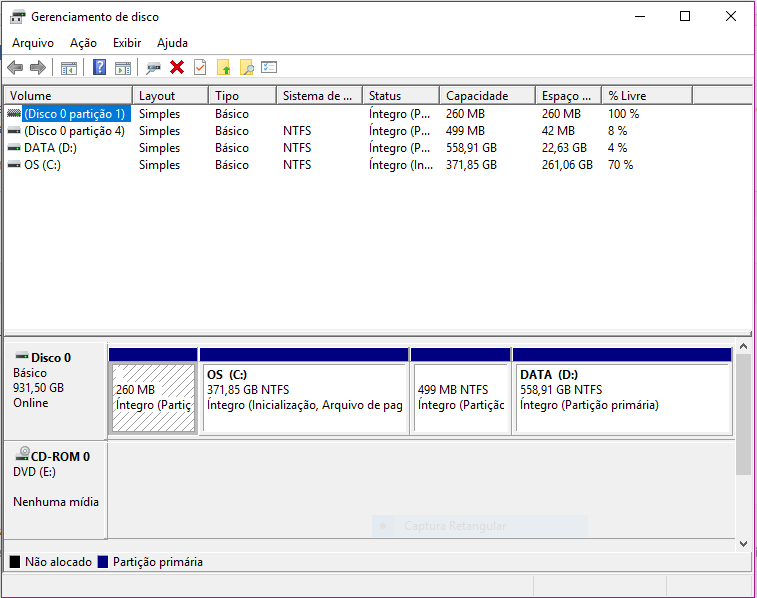This screenshot has height=598, width=757.
Task: Click the folder with magnifier icon
Action: tap(247, 68)
